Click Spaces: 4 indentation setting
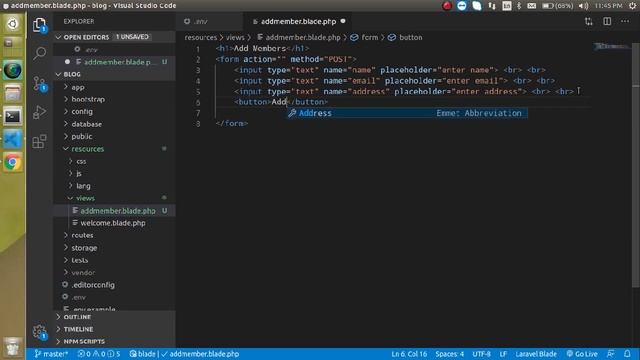This screenshot has height=360, width=640. click(x=449, y=354)
